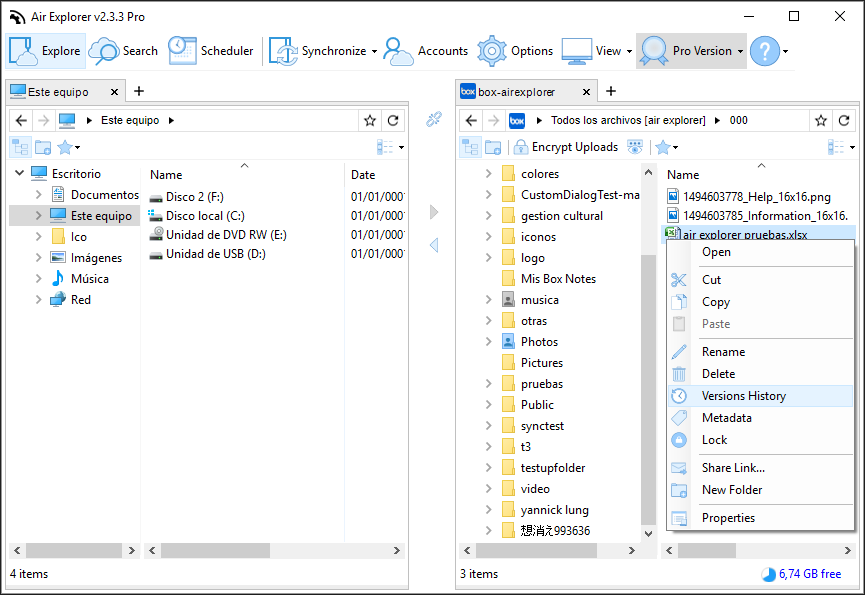Click the Synchronize toolbar button
The width and height of the screenshot is (865, 595).
[x=317, y=51]
